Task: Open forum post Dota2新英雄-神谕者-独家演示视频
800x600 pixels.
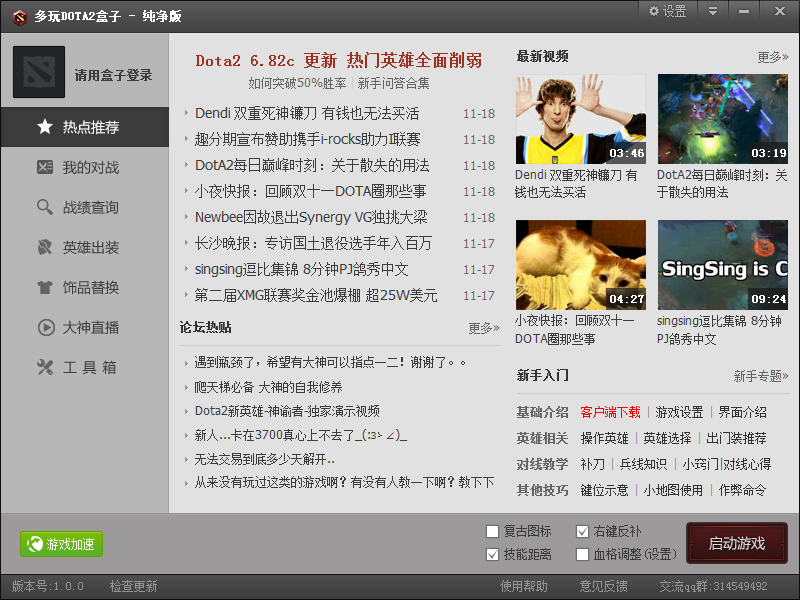Action: [287, 411]
